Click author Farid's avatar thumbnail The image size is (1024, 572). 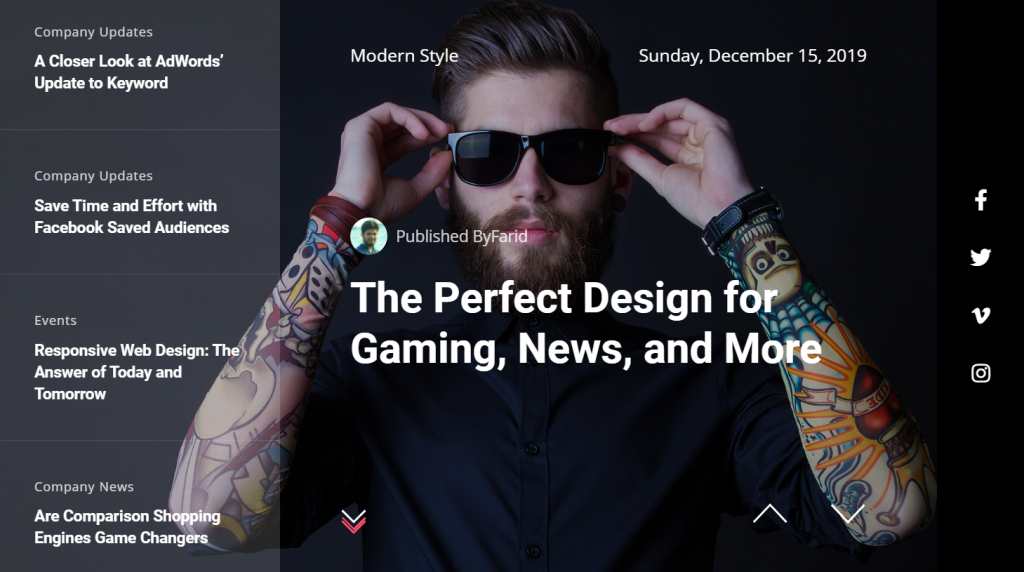pos(368,236)
